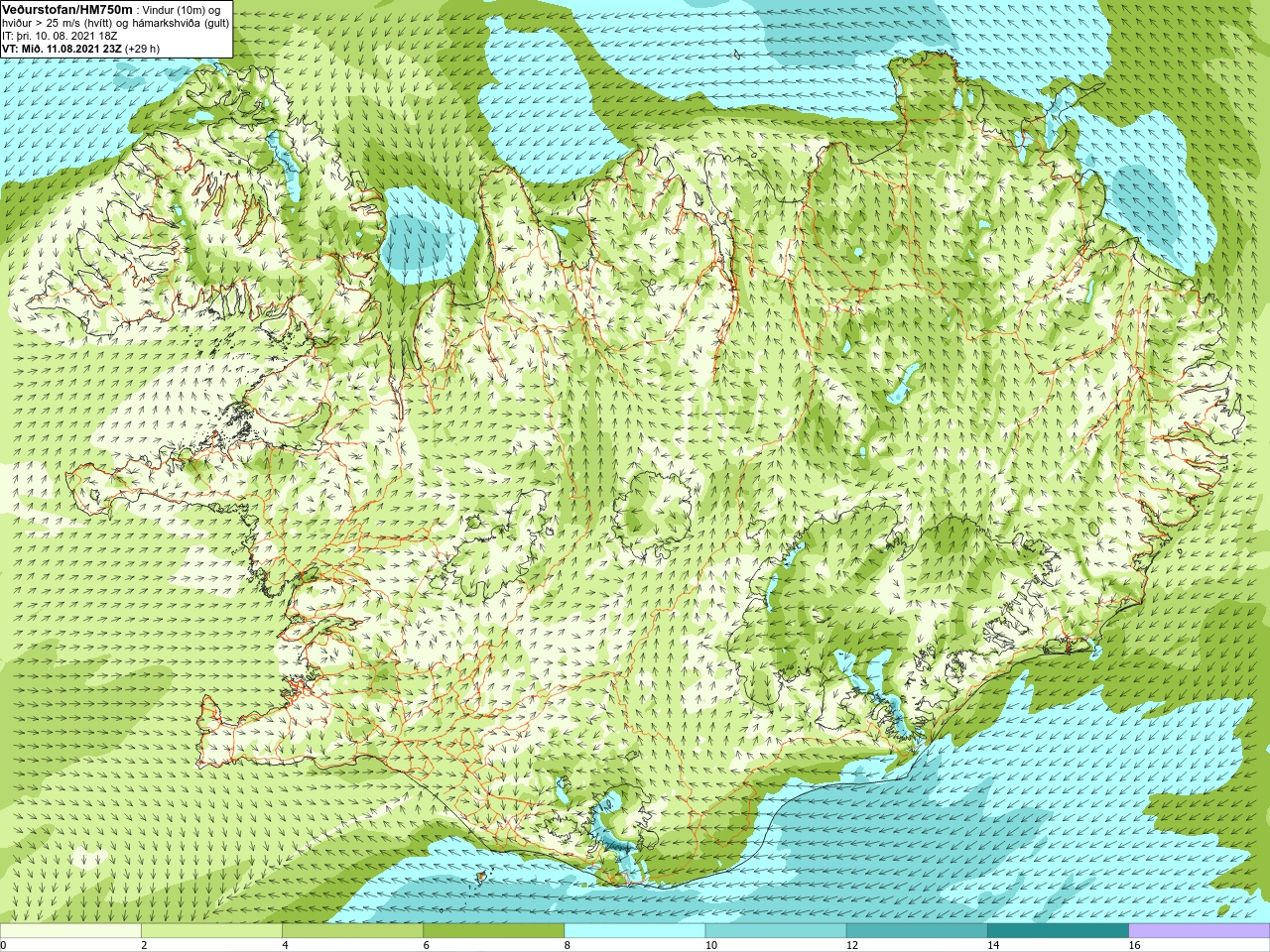Click the '14' scale label

(993, 945)
